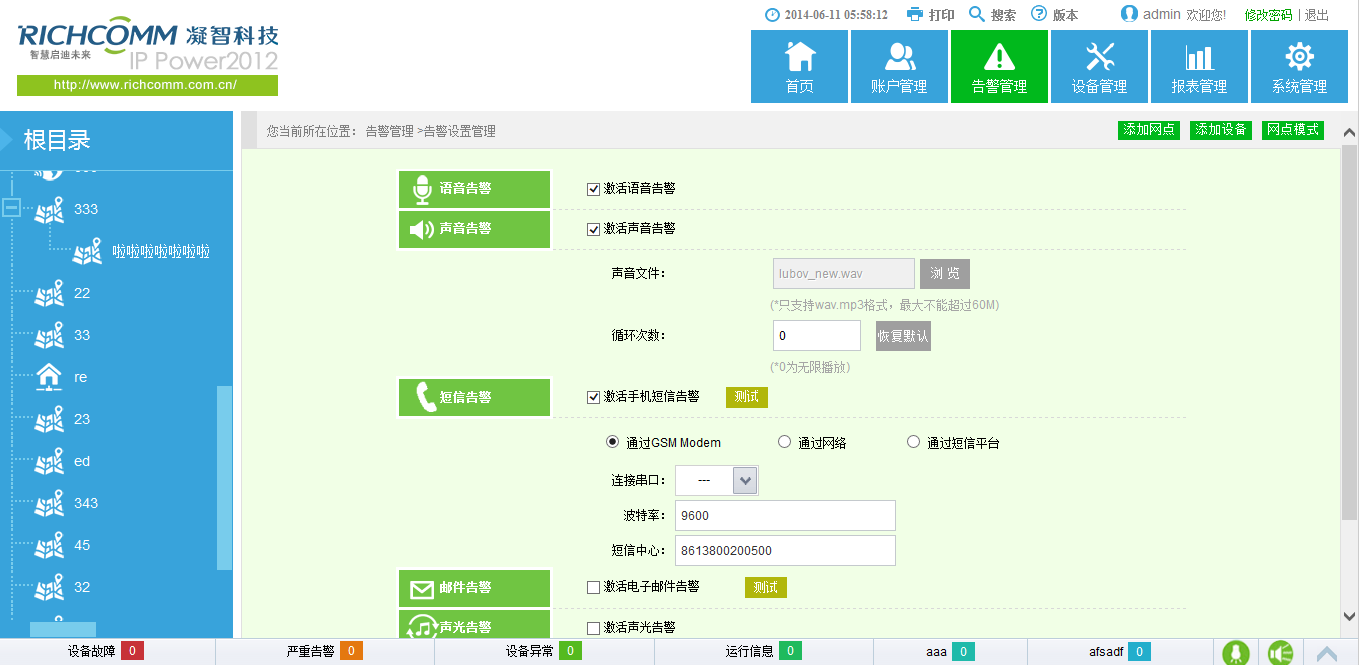Click the 波特率 input field showing 9600
1359x665 pixels.
784,515
